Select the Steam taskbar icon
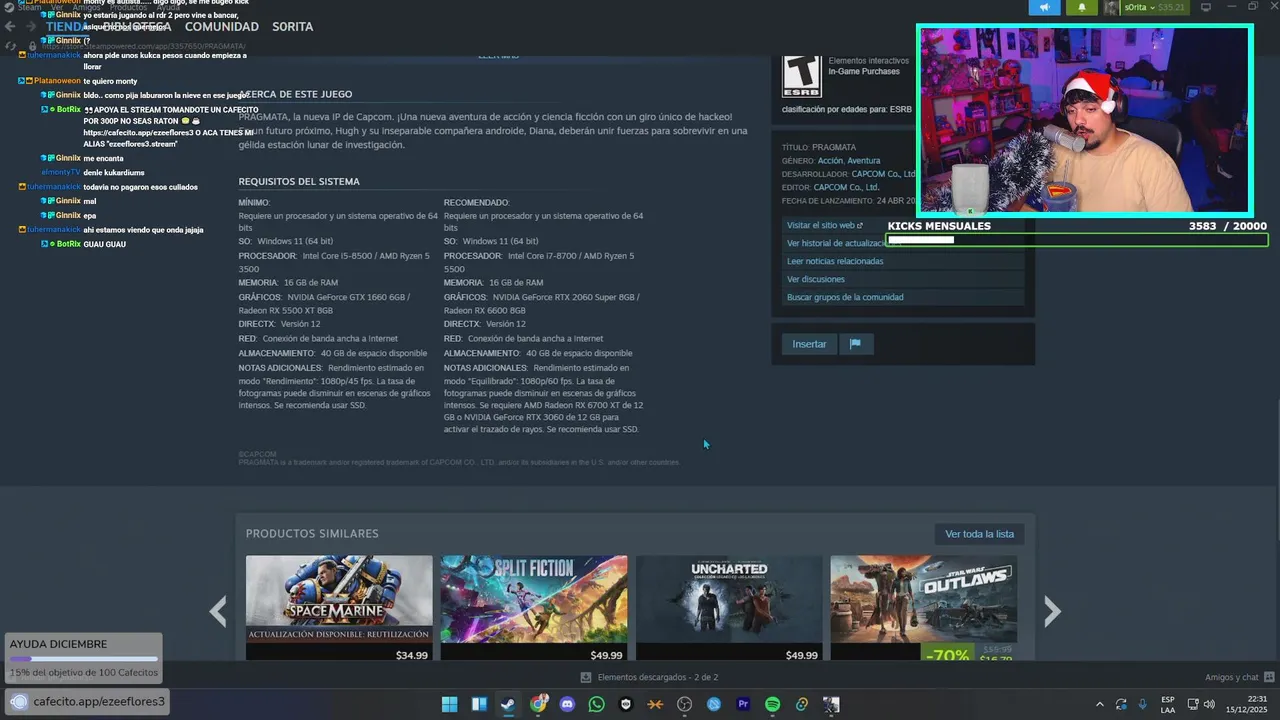 (x=508, y=704)
